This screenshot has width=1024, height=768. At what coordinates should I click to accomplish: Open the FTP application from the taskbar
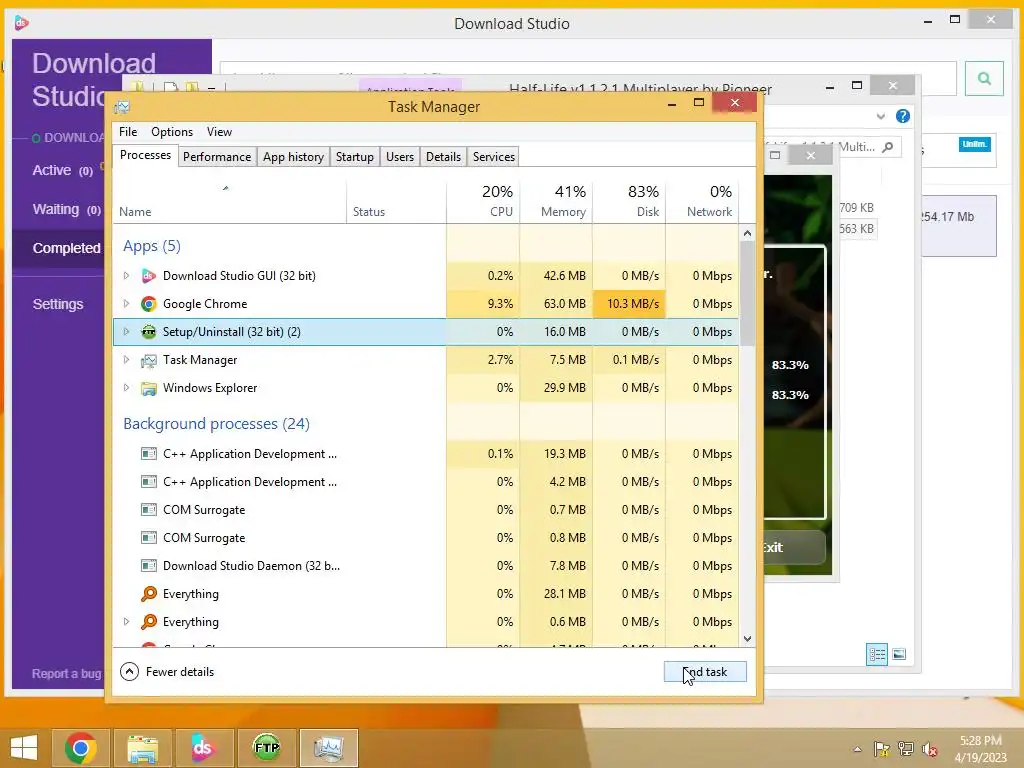click(266, 748)
